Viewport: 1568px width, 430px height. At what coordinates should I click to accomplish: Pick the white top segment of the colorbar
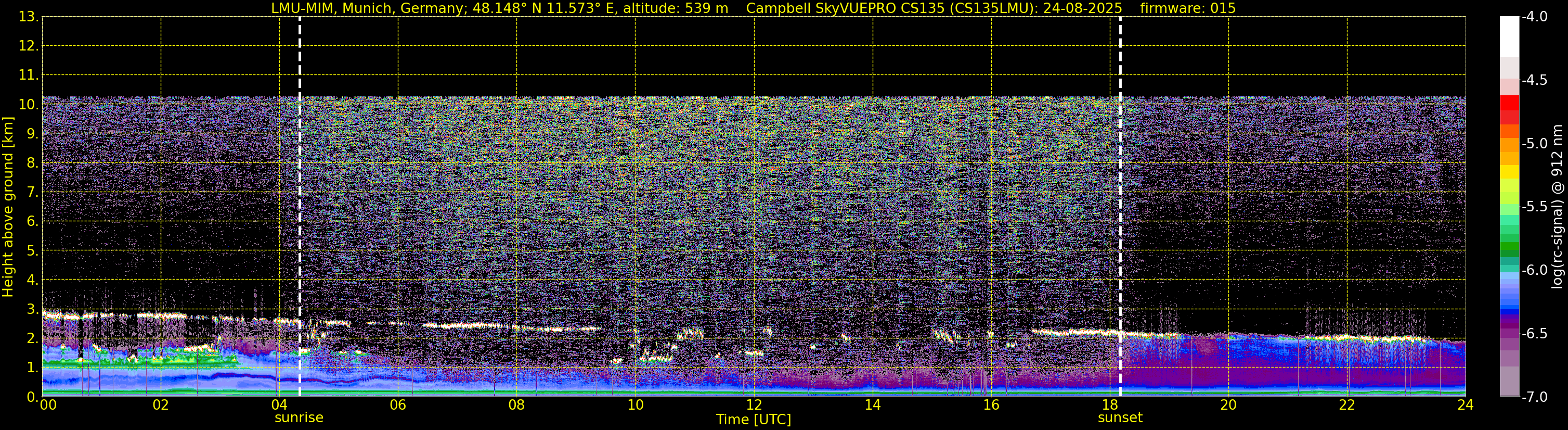tap(1509, 36)
